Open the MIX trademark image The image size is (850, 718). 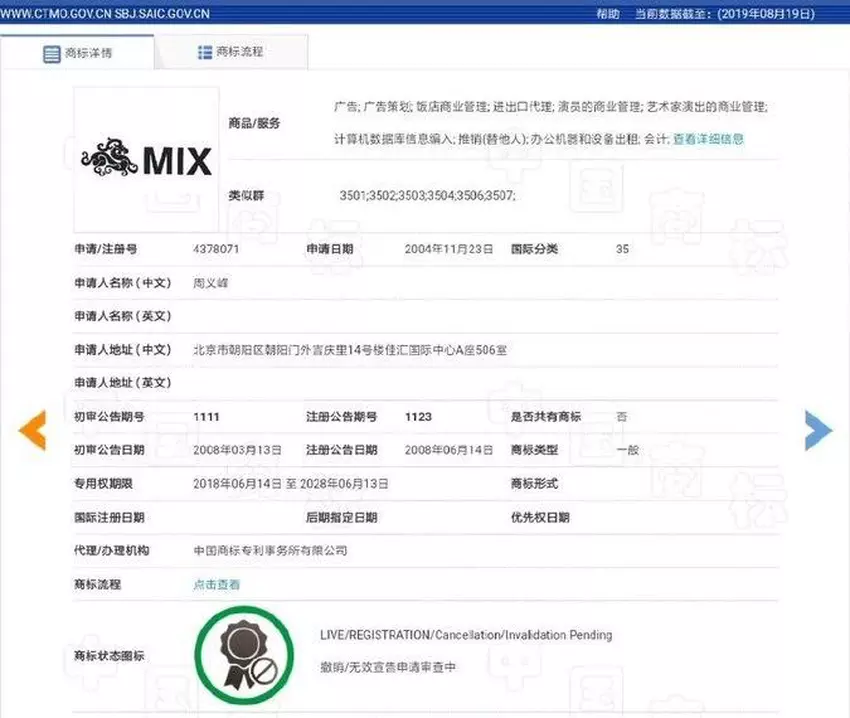point(146,159)
